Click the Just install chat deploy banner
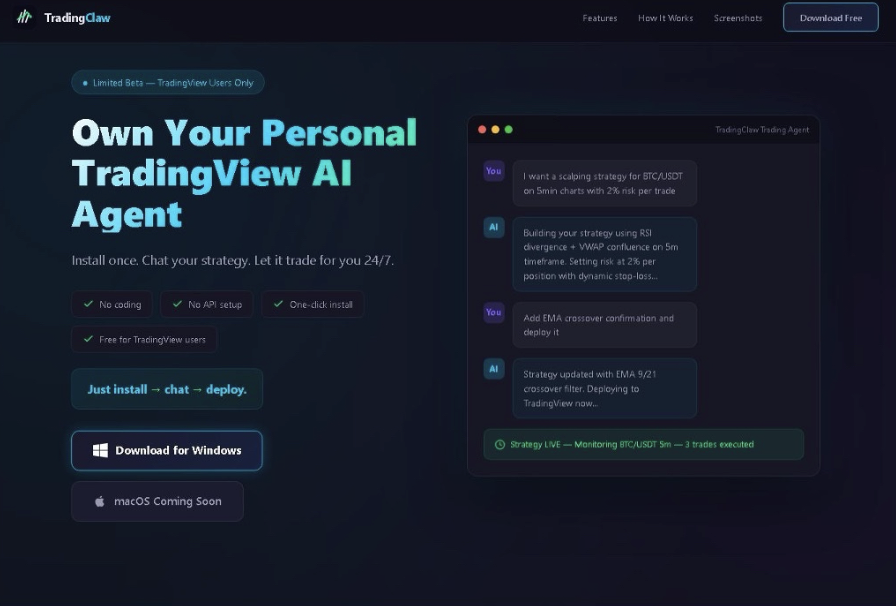896x606 pixels. click(167, 389)
